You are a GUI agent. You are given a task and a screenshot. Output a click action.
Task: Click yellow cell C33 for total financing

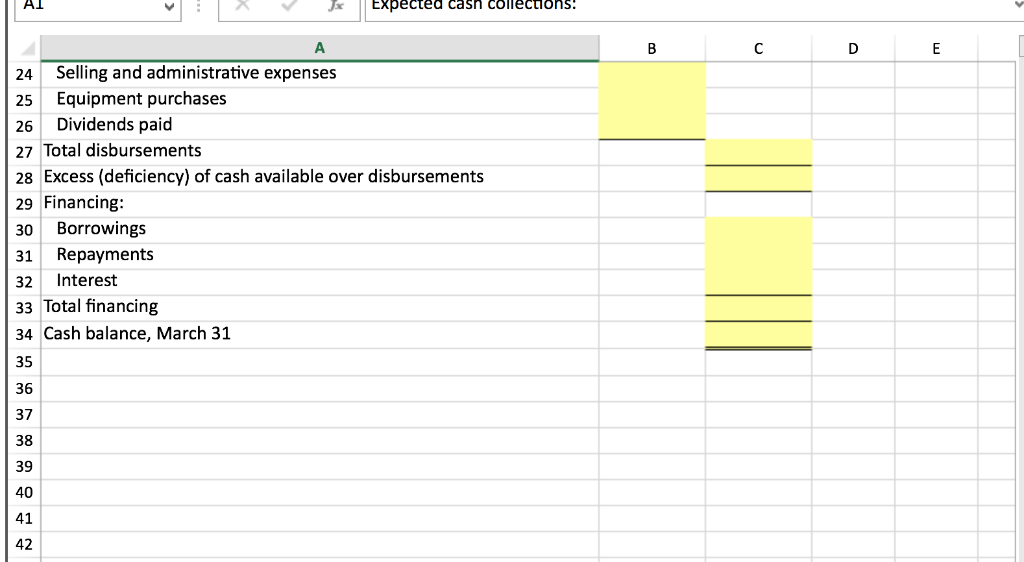pos(758,308)
